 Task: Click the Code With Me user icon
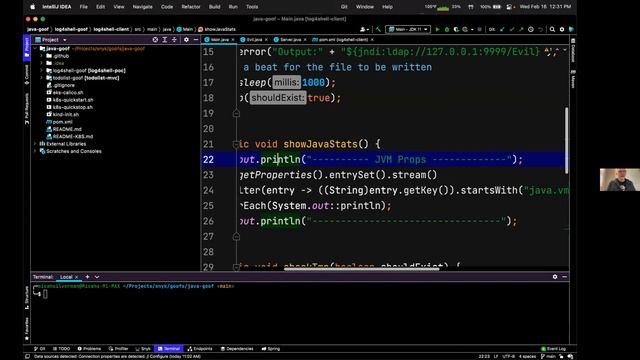pos(363,29)
